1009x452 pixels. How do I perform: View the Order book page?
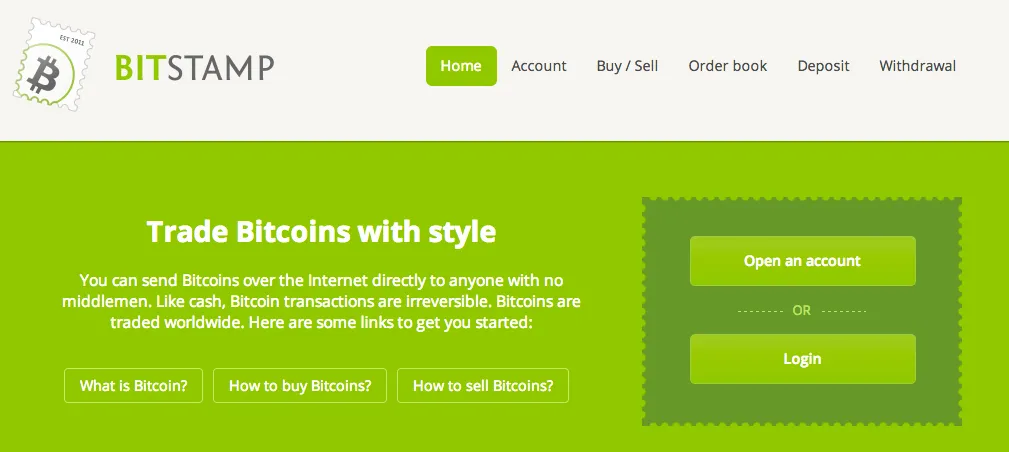(728, 66)
